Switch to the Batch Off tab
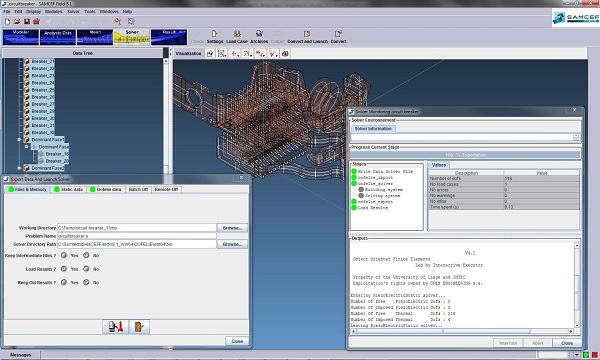 click(138, 189)
